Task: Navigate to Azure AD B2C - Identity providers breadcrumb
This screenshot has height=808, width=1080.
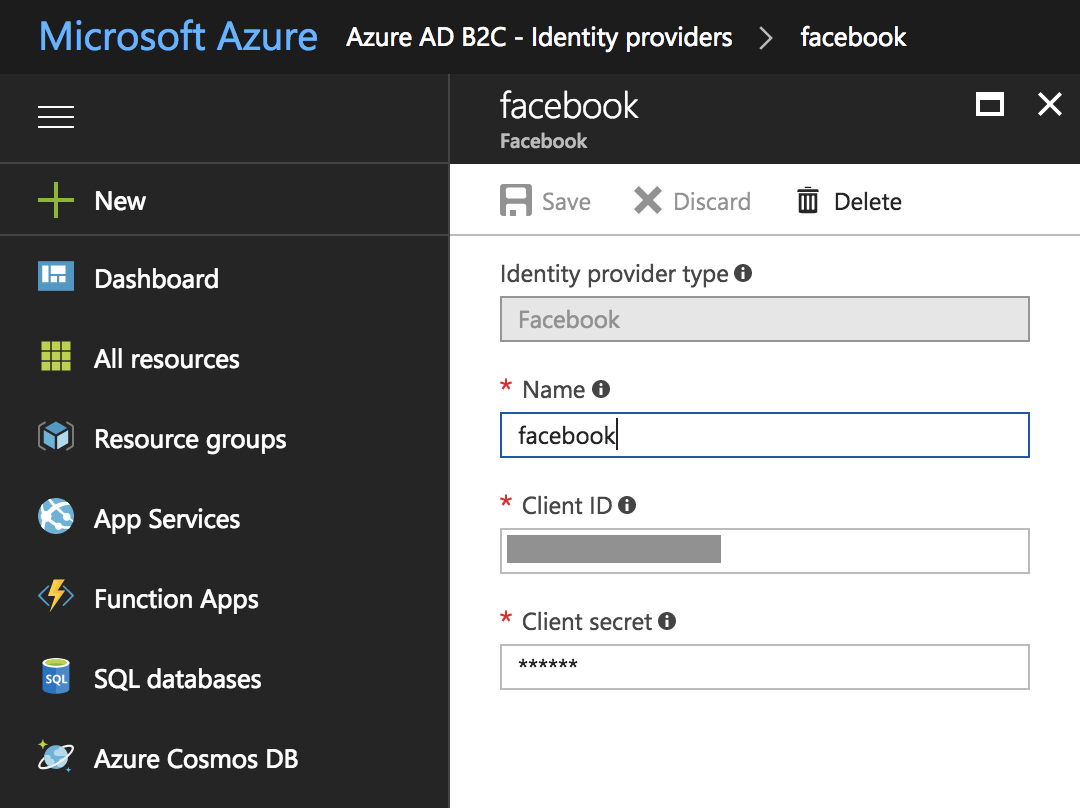Action: click(x=539, y=37)
